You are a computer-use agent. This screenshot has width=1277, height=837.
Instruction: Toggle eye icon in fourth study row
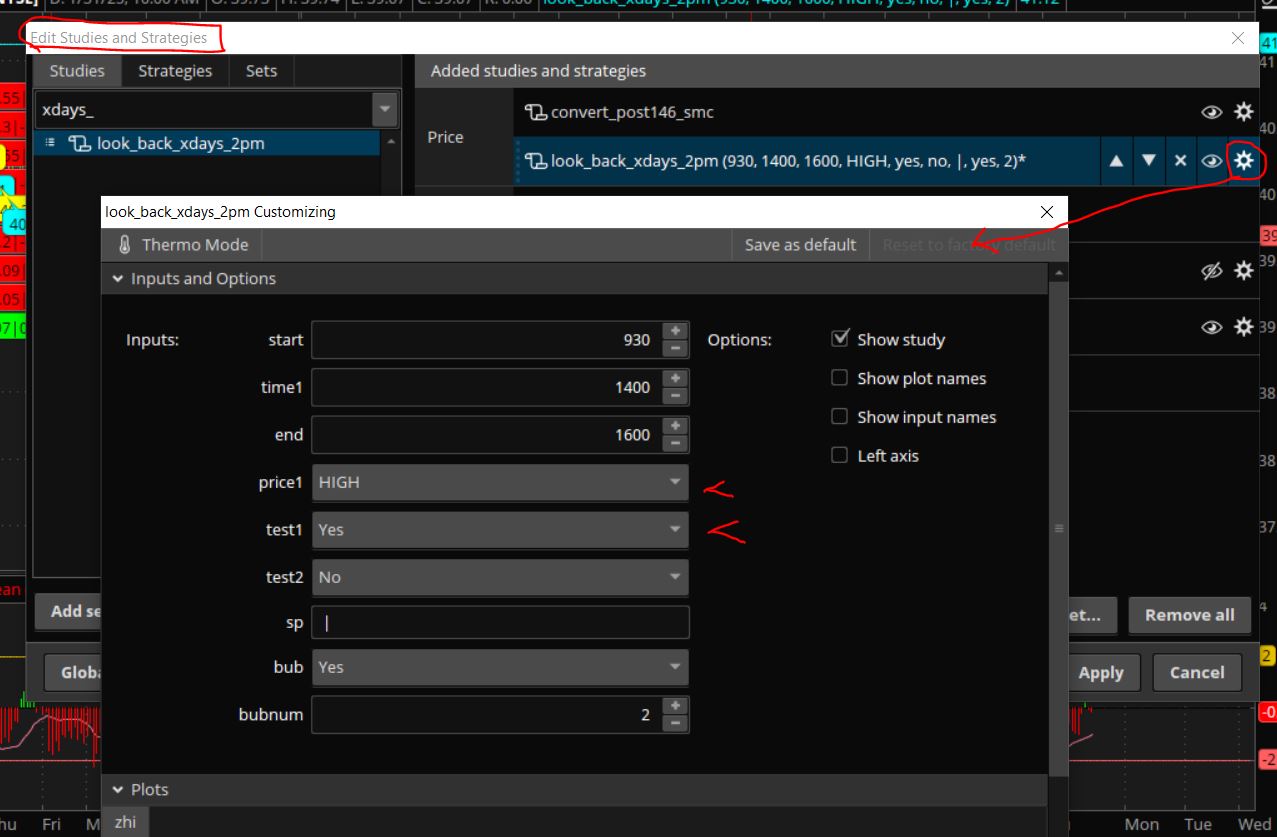1211,326
